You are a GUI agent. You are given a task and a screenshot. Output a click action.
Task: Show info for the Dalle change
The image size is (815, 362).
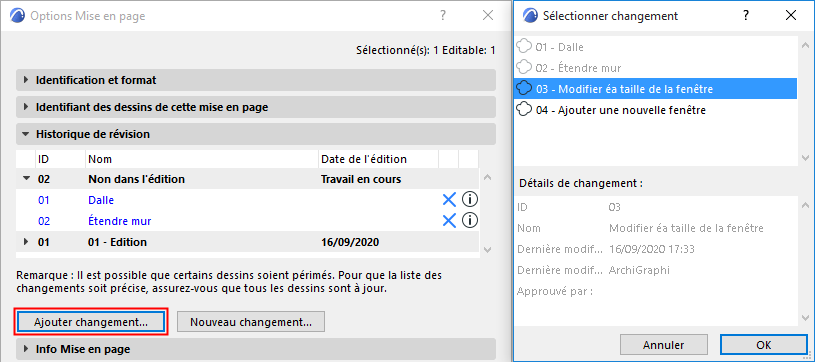click(x=470, y=200)
